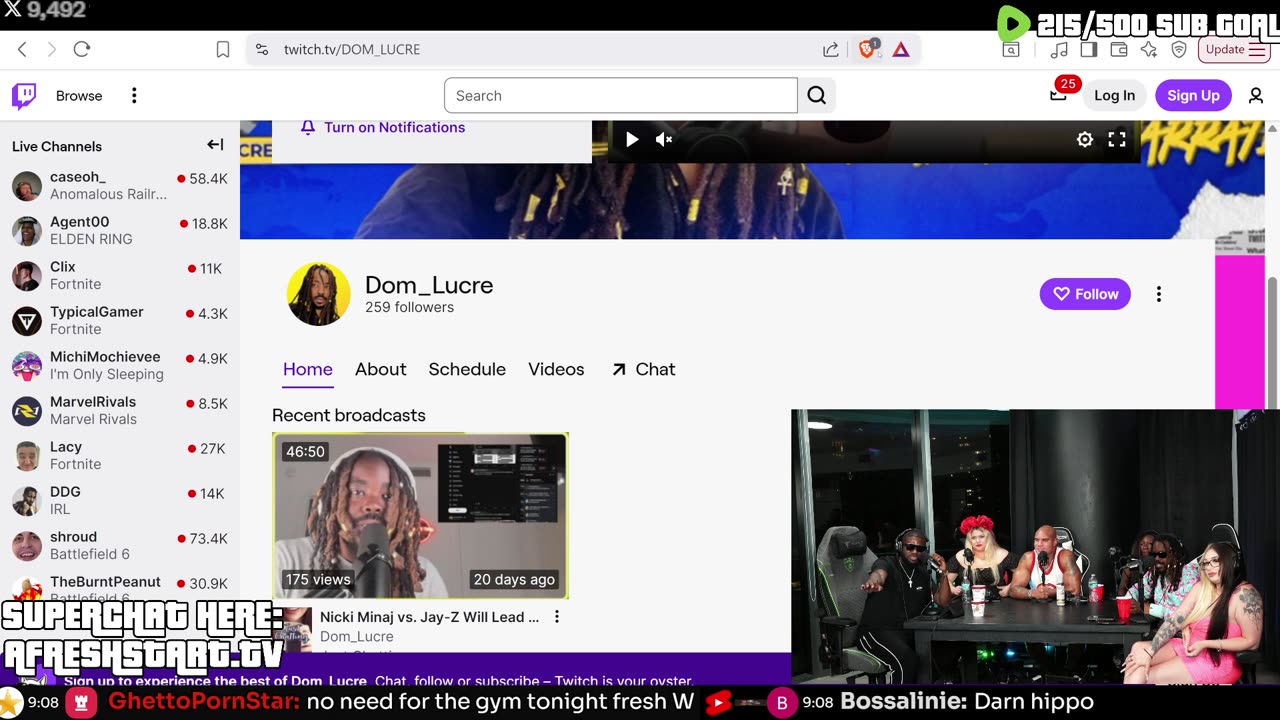Image resolution: width=1280 pixels, height=720 pixels.
Task: Toggle the browser sidebar panel
Action: pyautogui.click(x=1089, y=49)
